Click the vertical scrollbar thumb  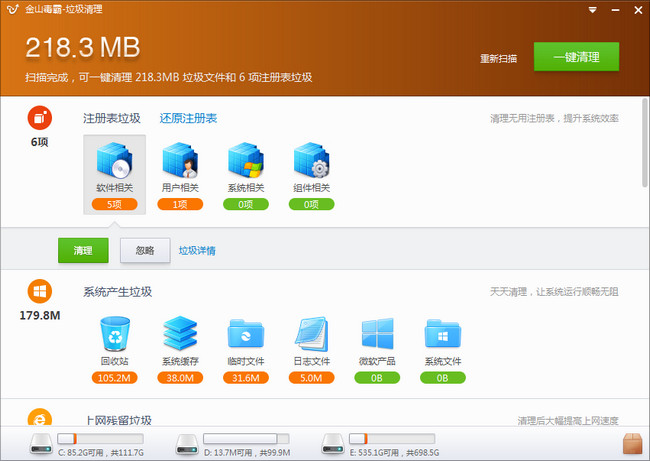(645, 142)
